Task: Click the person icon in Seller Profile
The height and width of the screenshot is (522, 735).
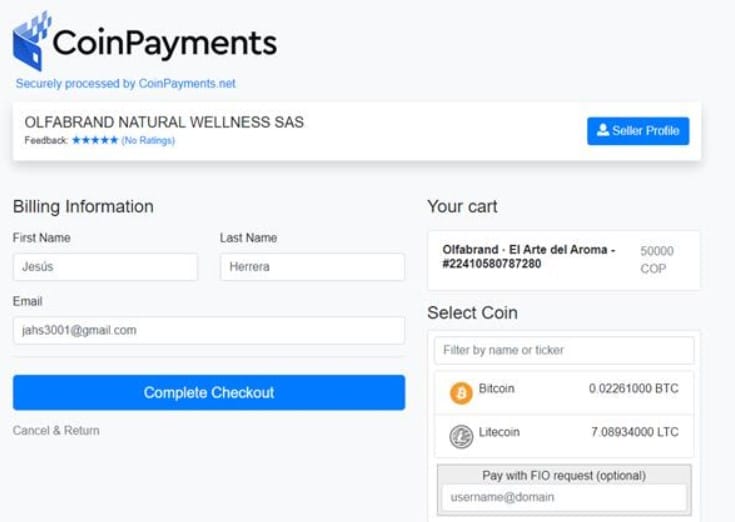Action: pos(602,130)
